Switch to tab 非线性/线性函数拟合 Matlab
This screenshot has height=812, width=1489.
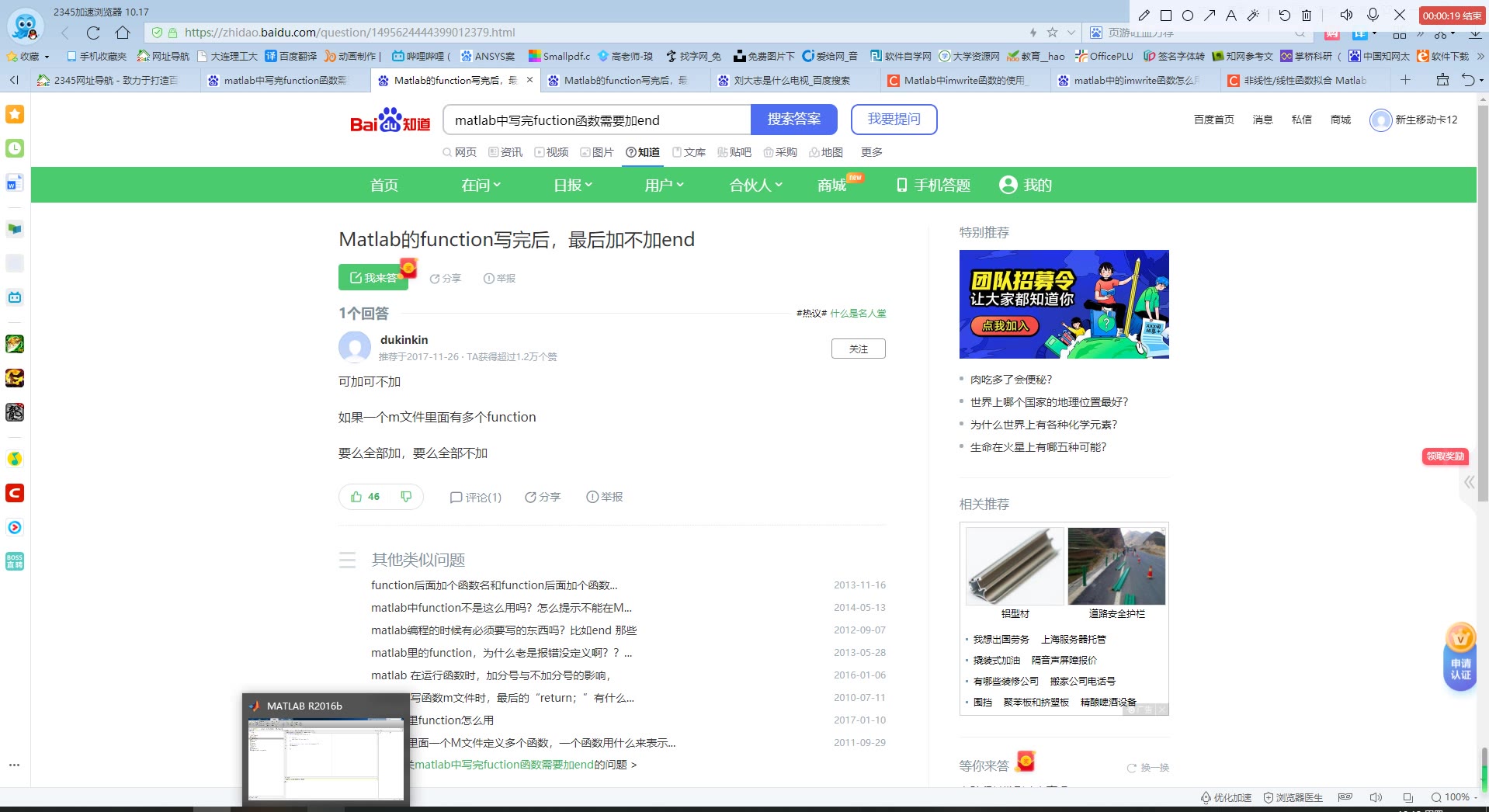1305,80
